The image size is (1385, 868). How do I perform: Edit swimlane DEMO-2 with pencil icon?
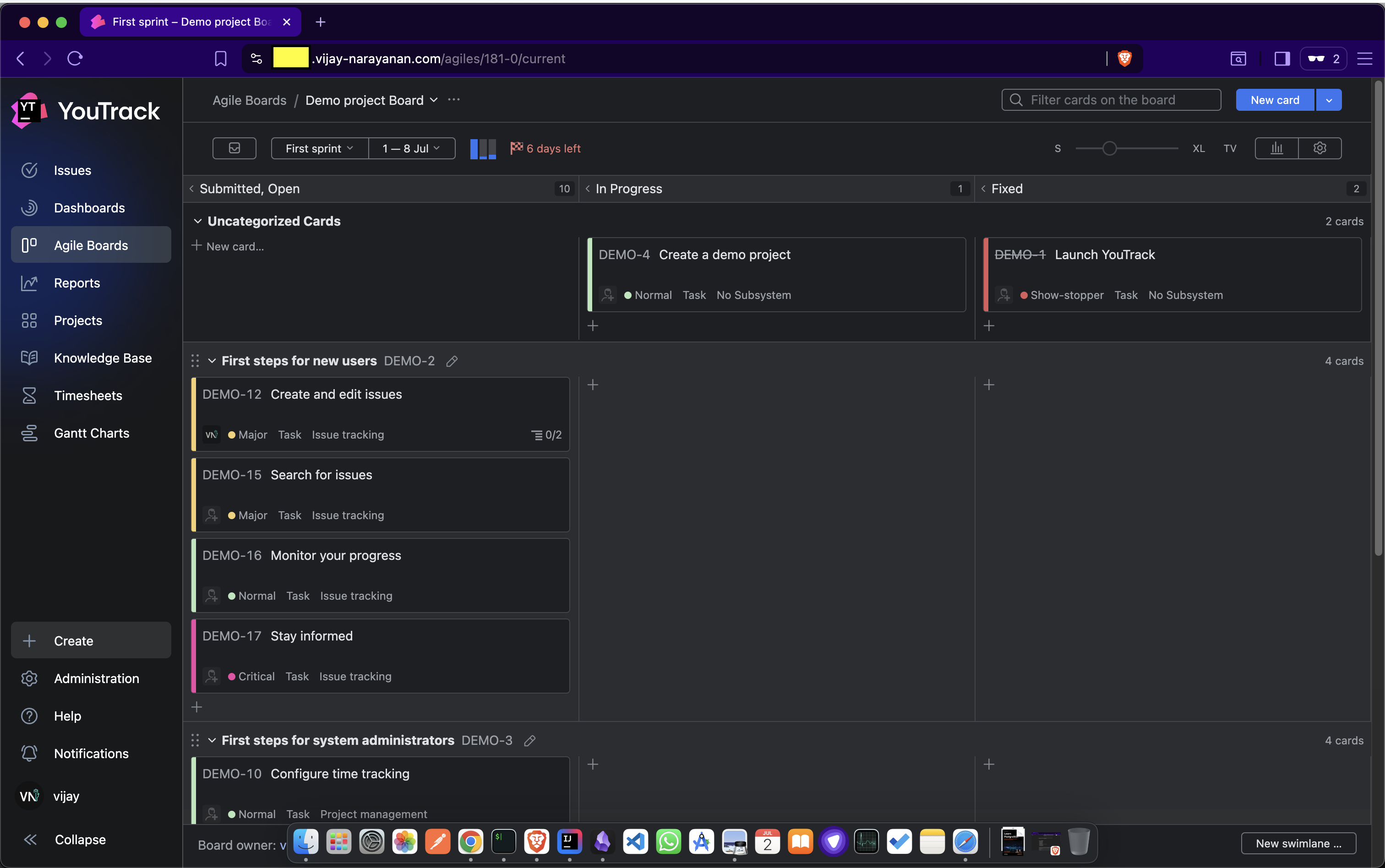point(452,361)
